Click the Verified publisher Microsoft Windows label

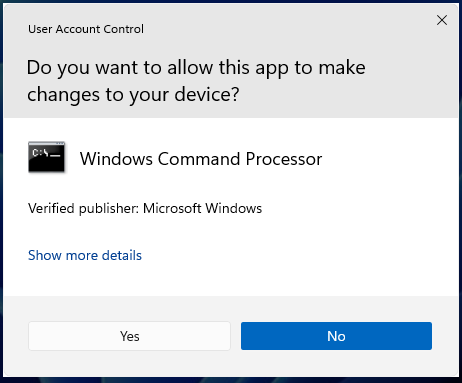(145, 209)
